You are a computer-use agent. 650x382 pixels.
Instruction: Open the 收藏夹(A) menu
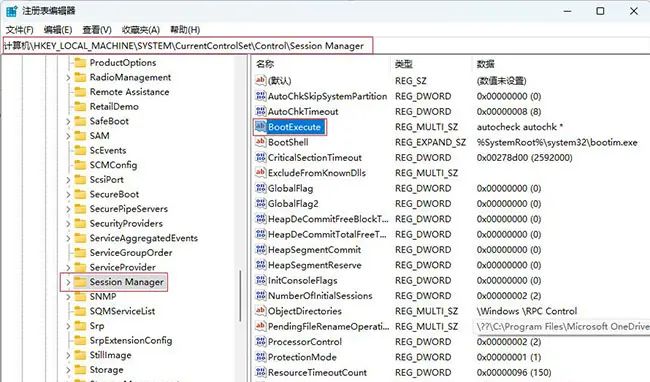coord(141,30)
